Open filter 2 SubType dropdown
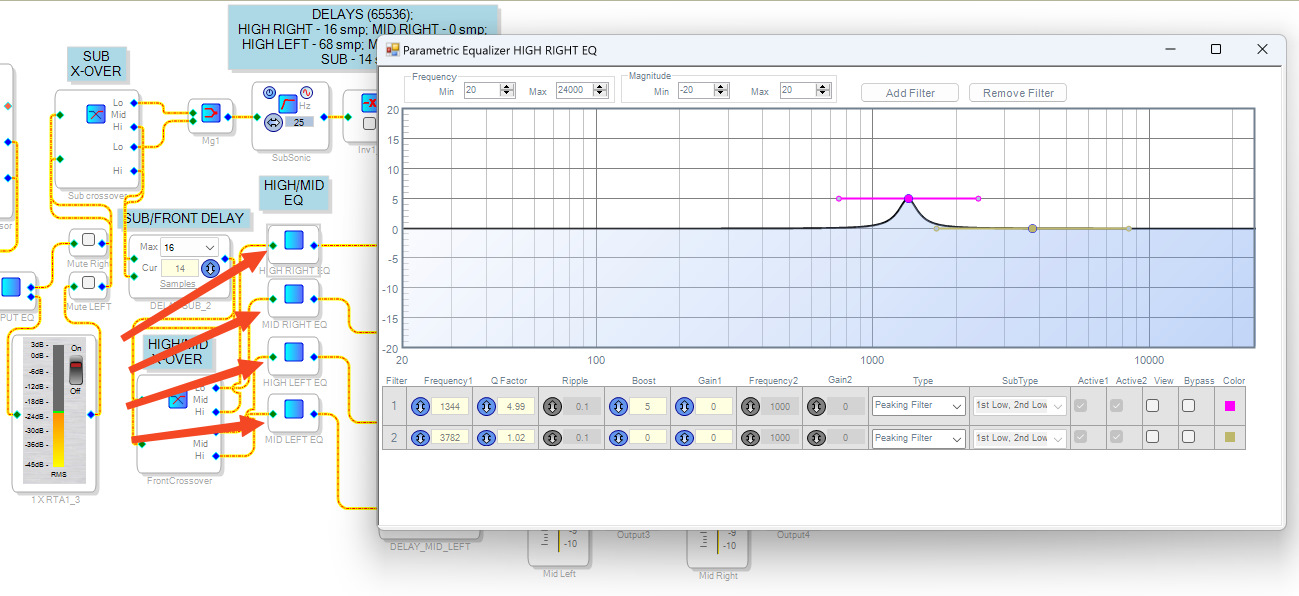The width and height of the screenshot is (1299, 596). pyautogui.click(x=1019, y=438)
